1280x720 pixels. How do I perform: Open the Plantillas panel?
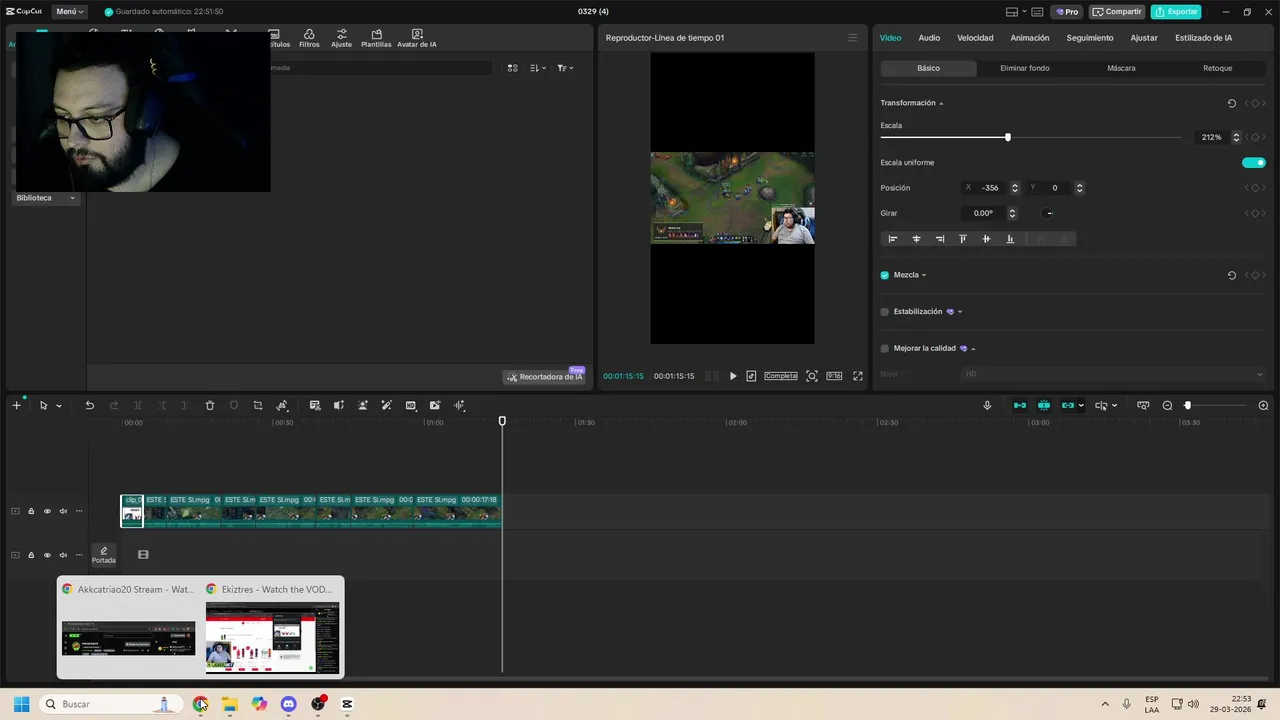[376, 38]
